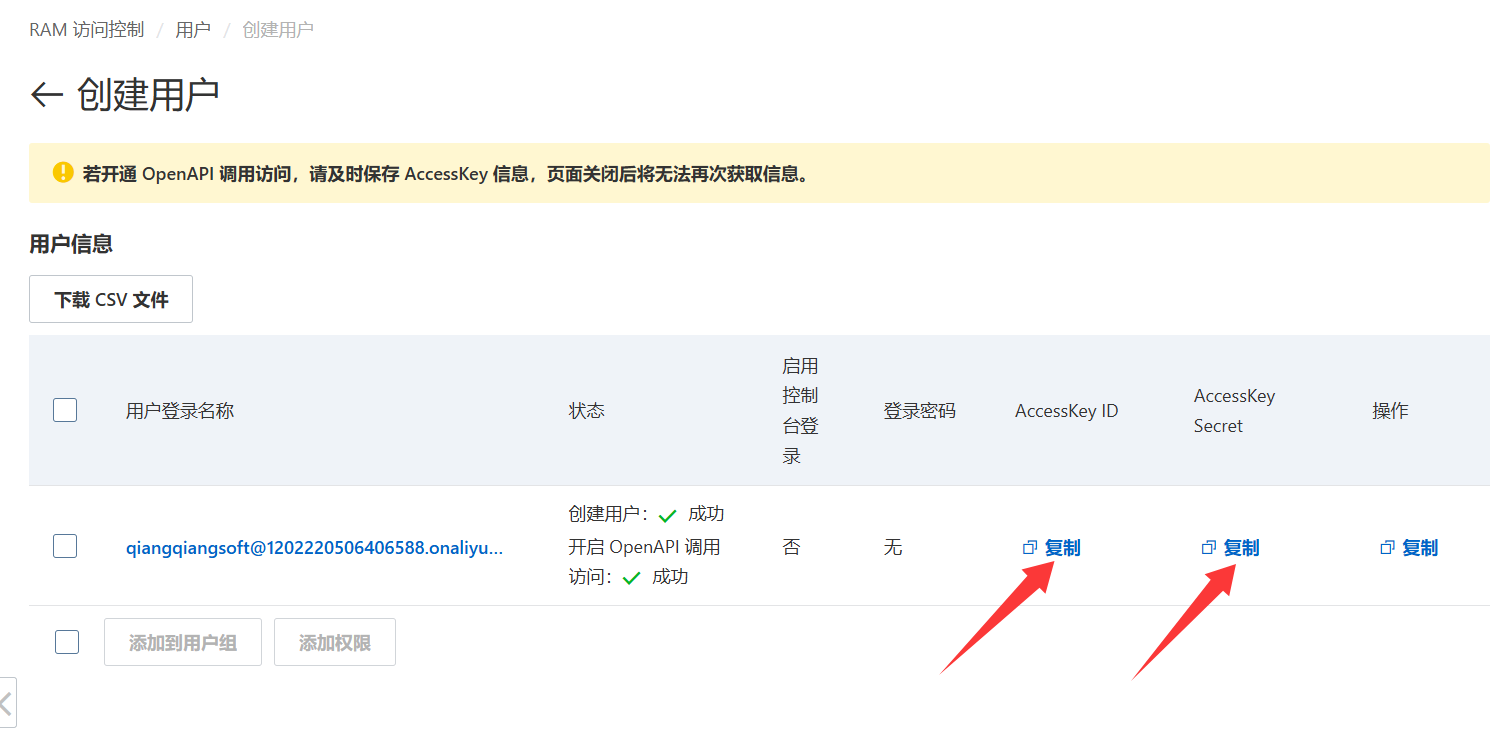
Task: Click the yellow warning icon in the banner
Action: pyautogui.click(x=63, y=173)
